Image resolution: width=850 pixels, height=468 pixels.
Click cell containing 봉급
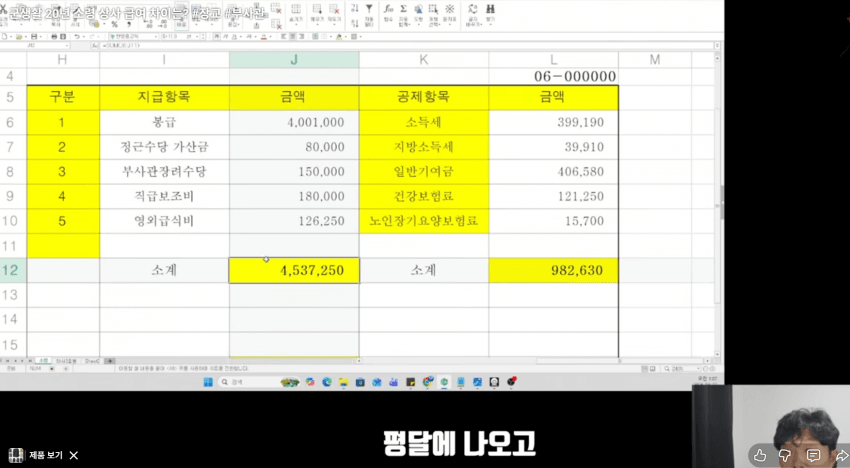[164, 123]
